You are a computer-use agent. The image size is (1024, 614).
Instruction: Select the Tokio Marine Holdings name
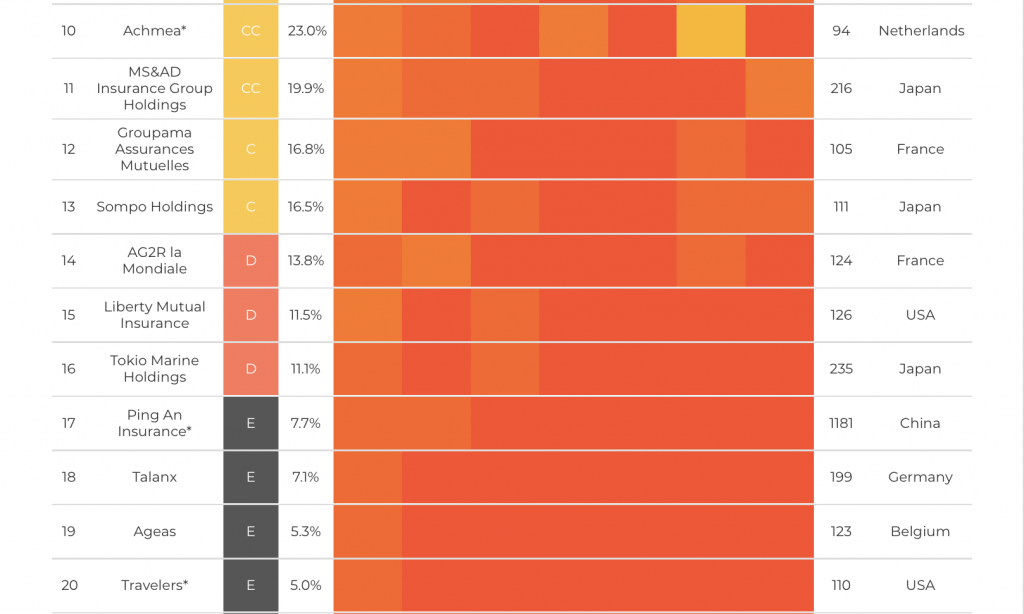tap(154, 369)
